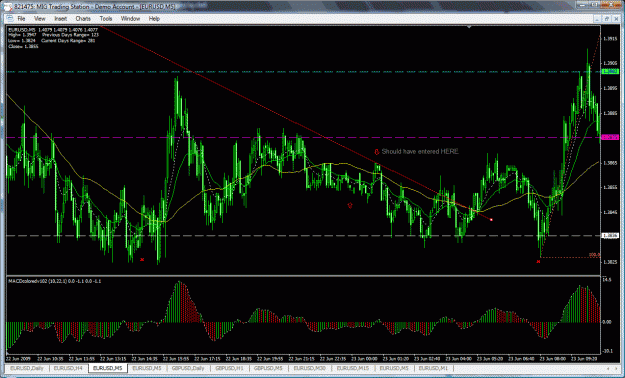
Task: Click the boxed price label on the gray dashed line
Action: 610,236
